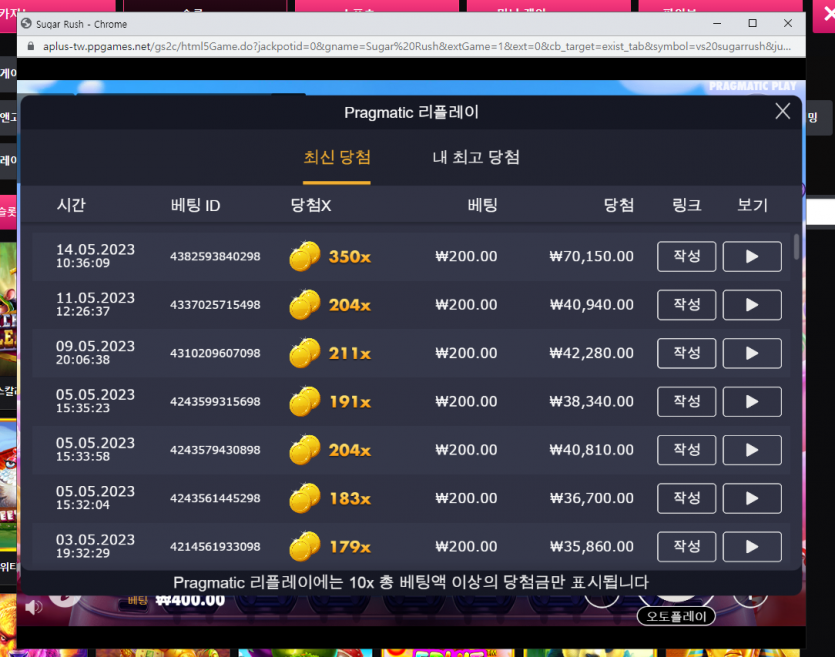Click win amount ₩35,860.00
The image size is (835, 657).
pyautogui.click(x=591, y=547)
